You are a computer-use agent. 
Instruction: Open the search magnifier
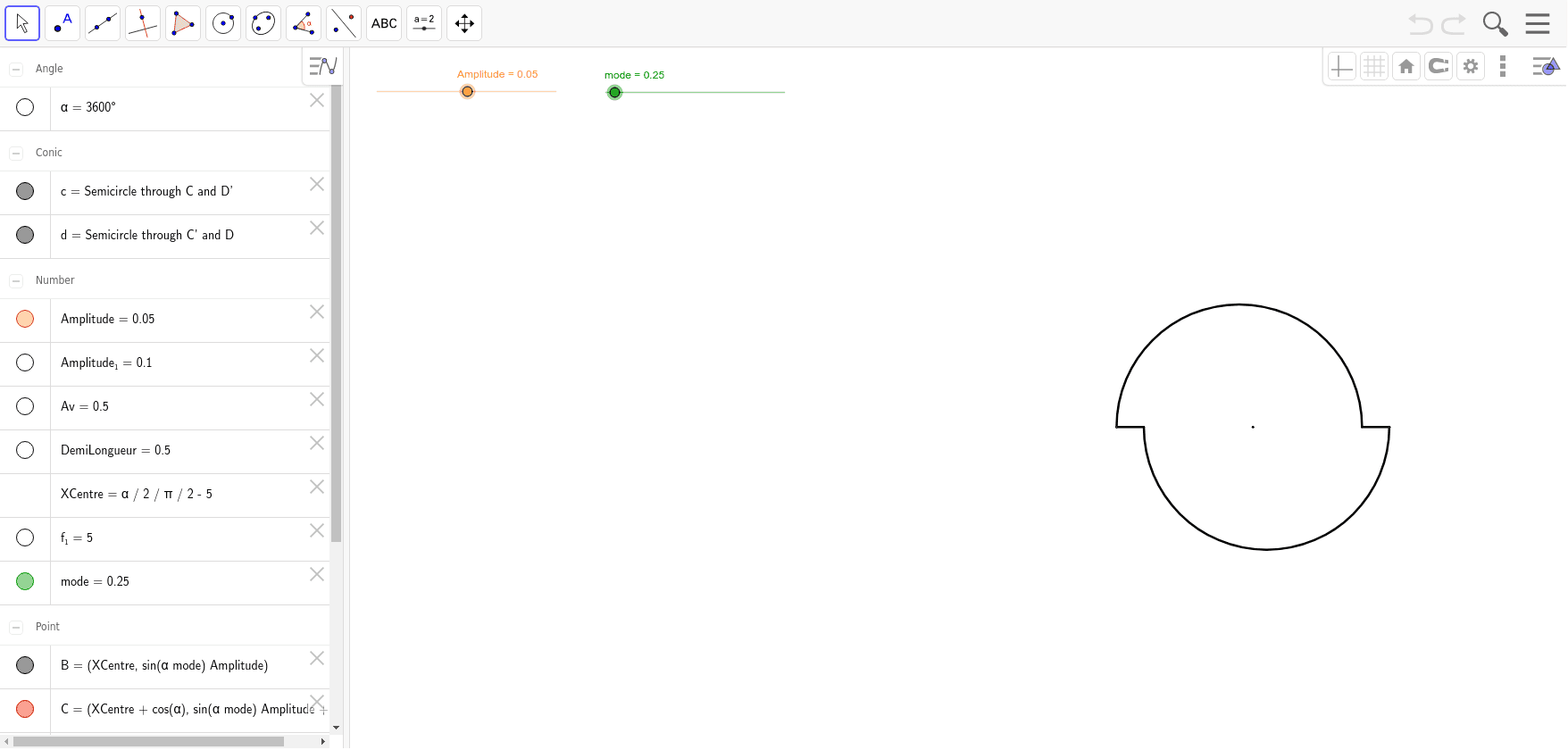(1495, 24)
